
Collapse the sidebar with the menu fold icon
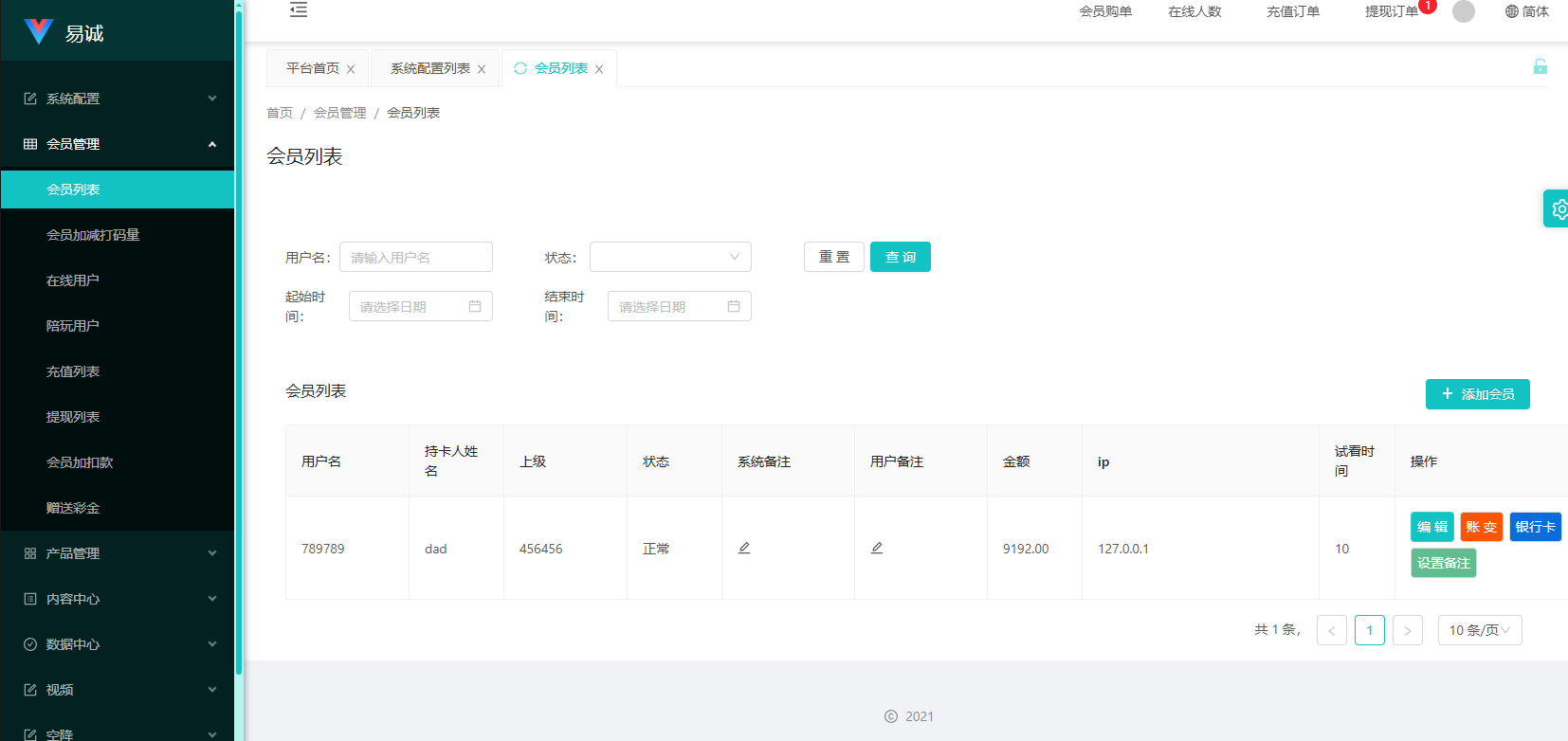pyautogui.click(x=299, y=10)
